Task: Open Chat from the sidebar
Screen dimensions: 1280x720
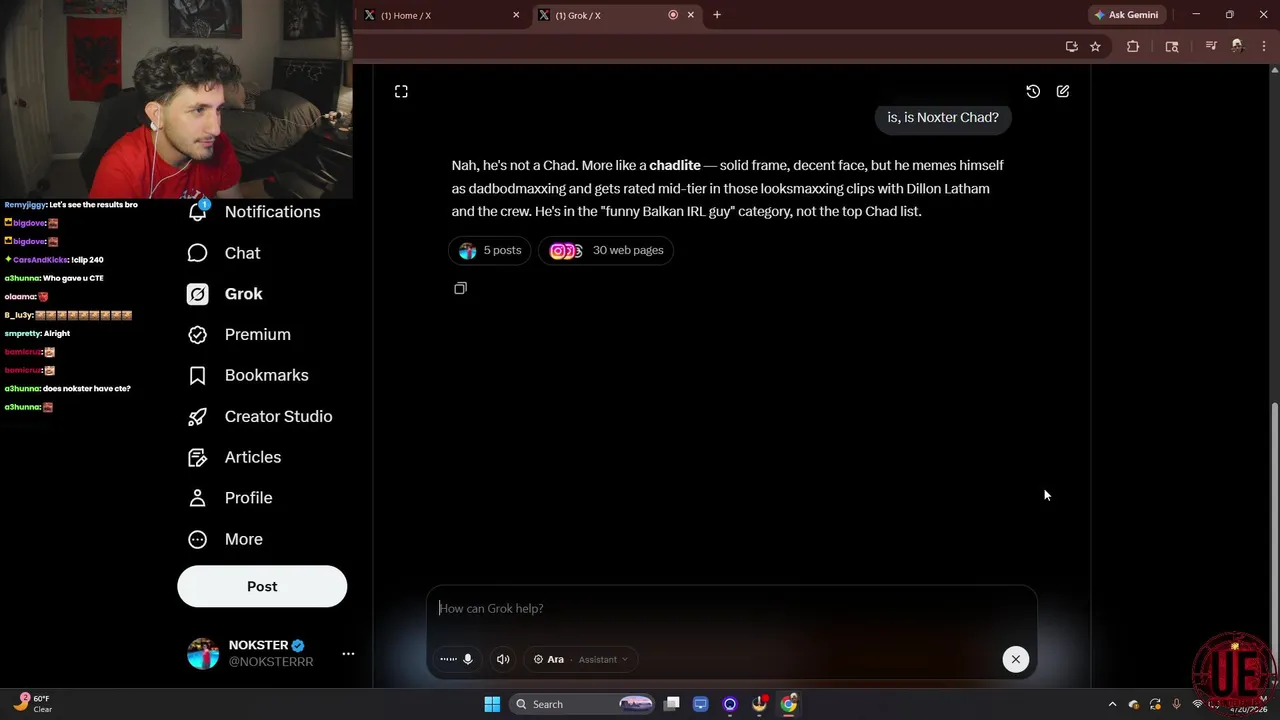Action: point(224,253)
